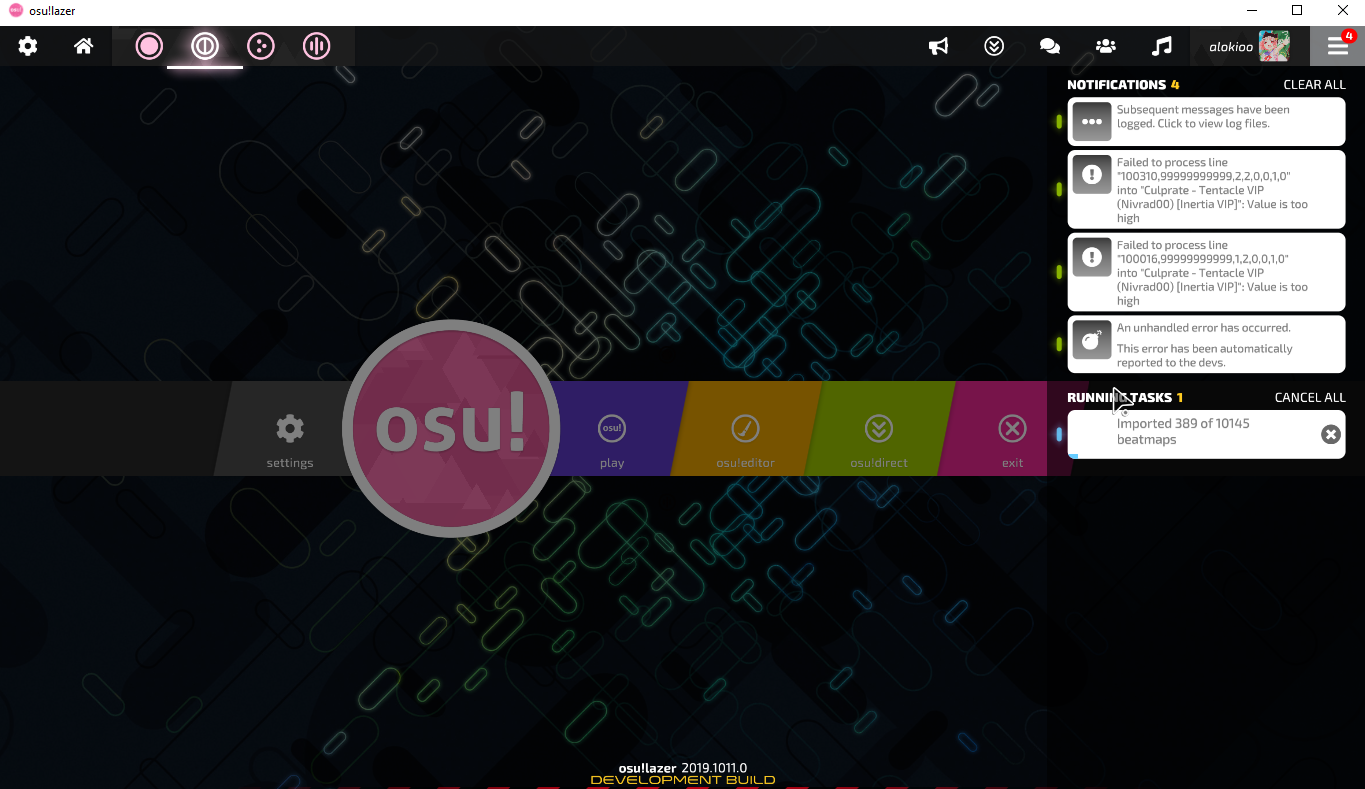Switch to the osu!catch ruleset
Screen dimensions: 1365x789
260,45
